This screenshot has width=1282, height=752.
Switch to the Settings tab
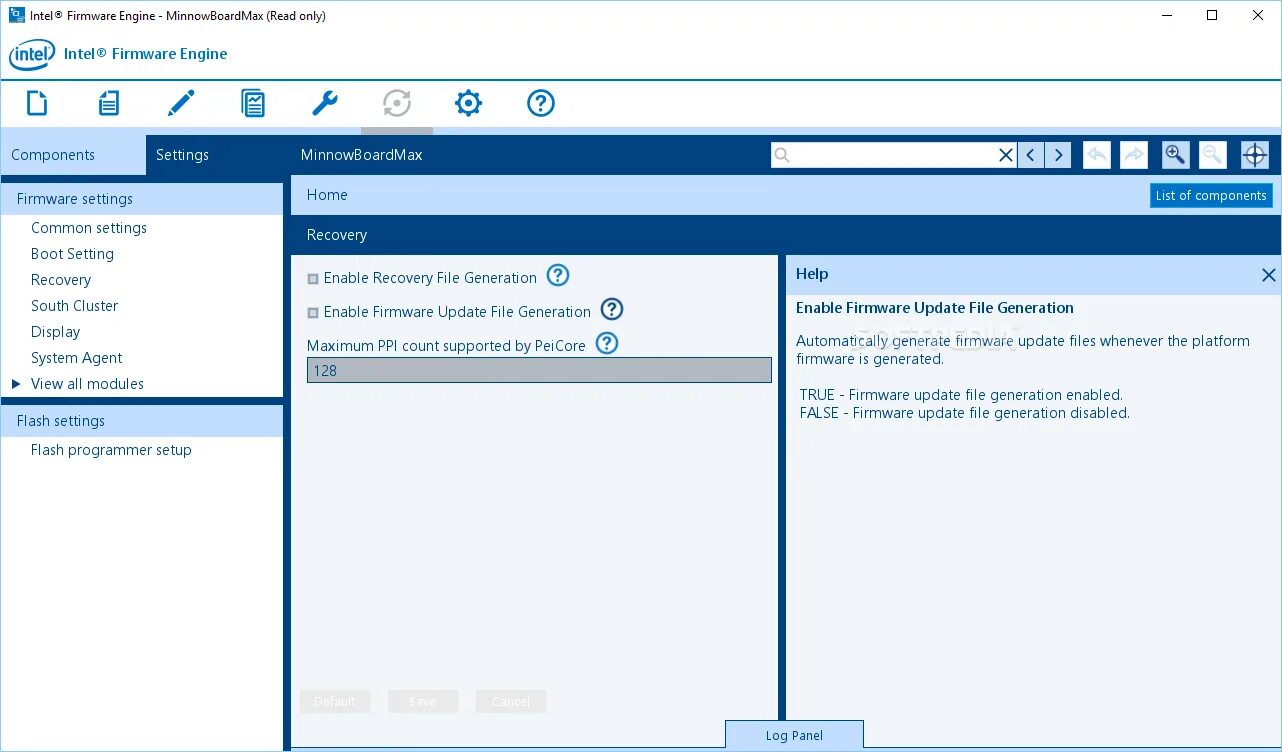[x=182, y=155]
